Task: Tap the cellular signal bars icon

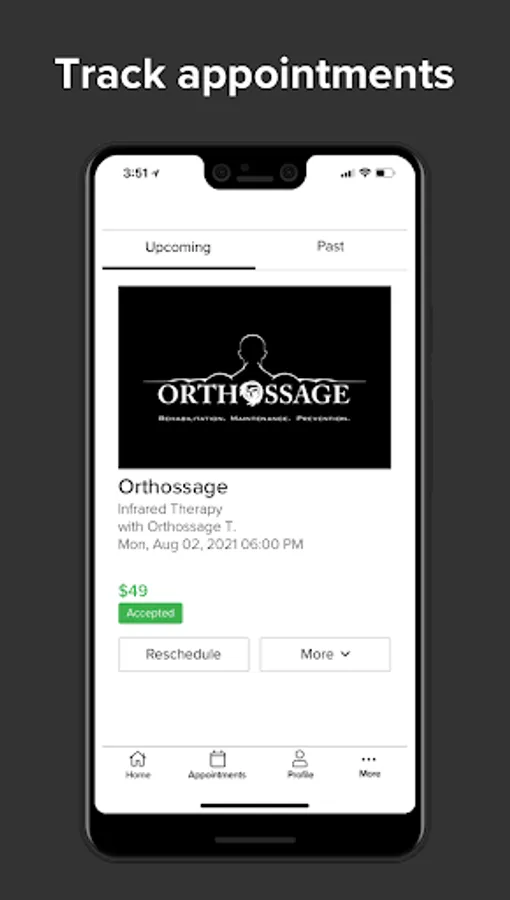Action: coord(348,173)
